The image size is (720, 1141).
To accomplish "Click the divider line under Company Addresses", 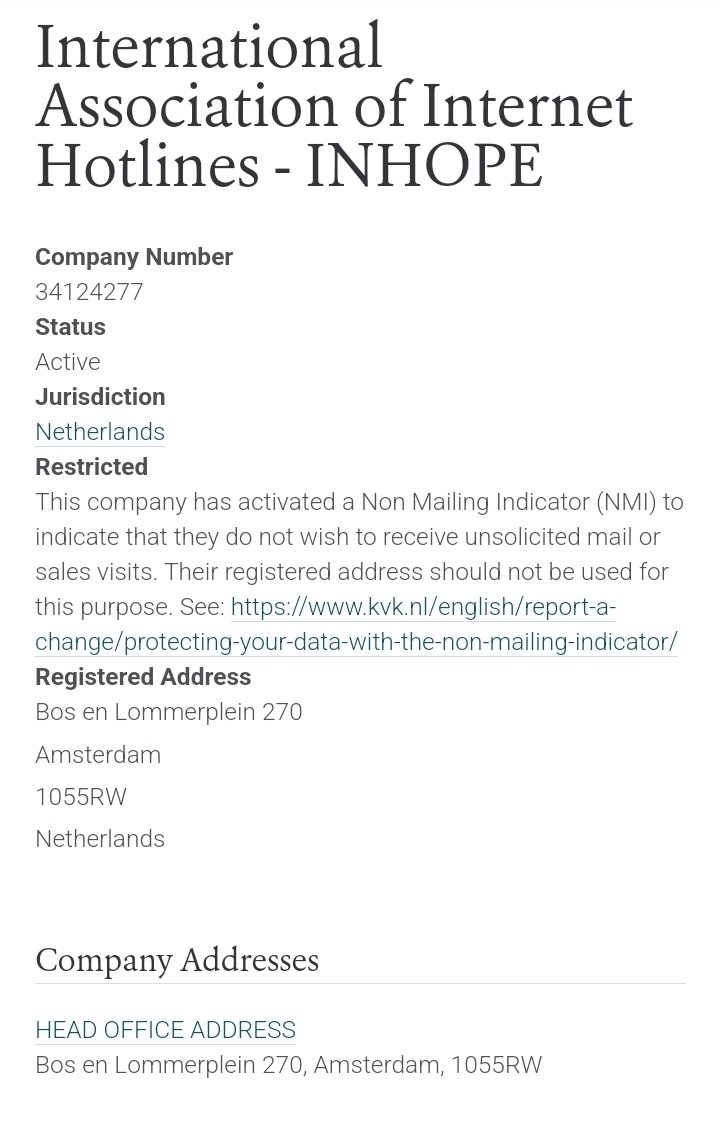I will (360, 984).
